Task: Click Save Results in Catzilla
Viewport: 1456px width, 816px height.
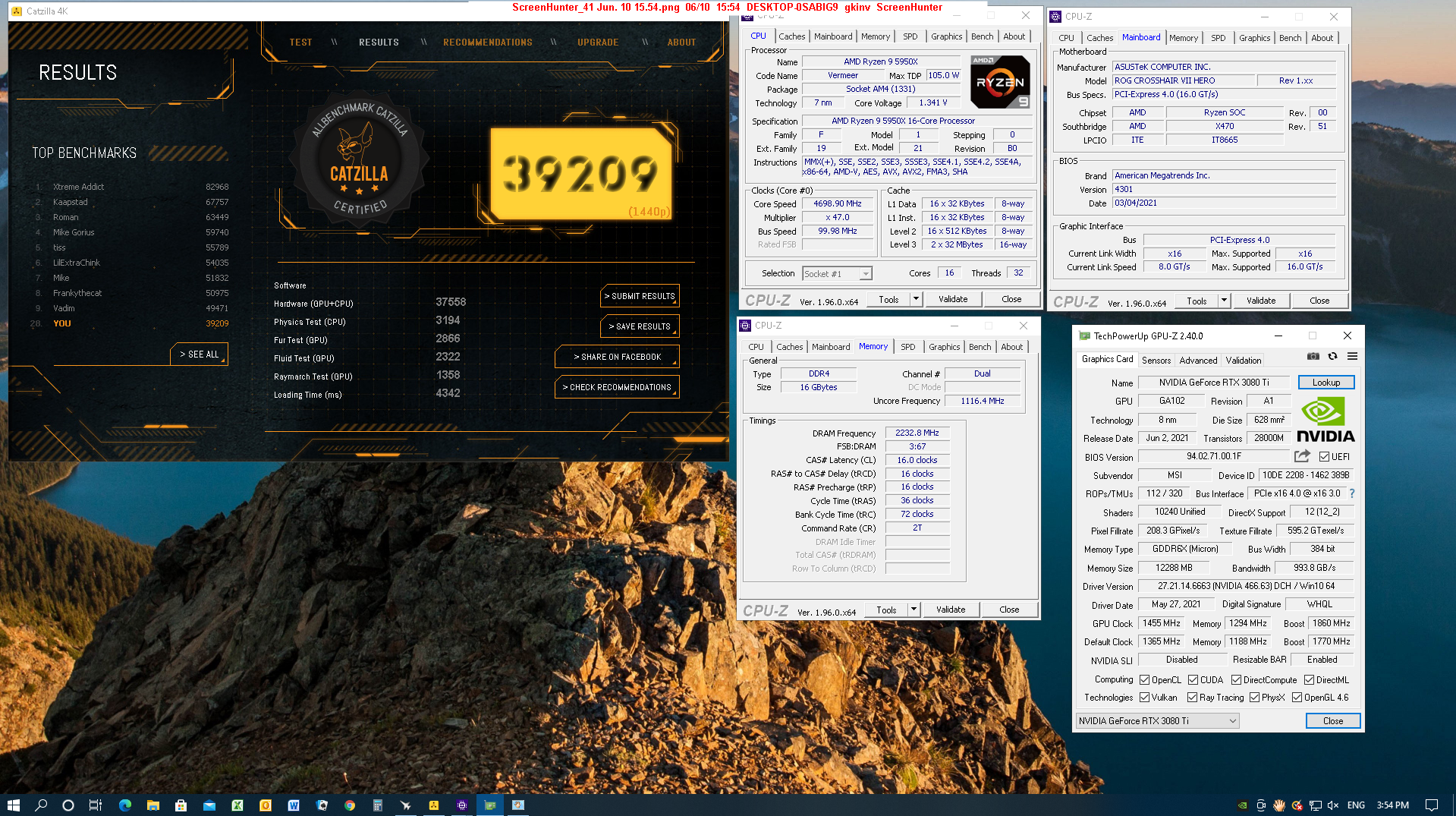Action: pyautogui.click(x=640, y=326)
